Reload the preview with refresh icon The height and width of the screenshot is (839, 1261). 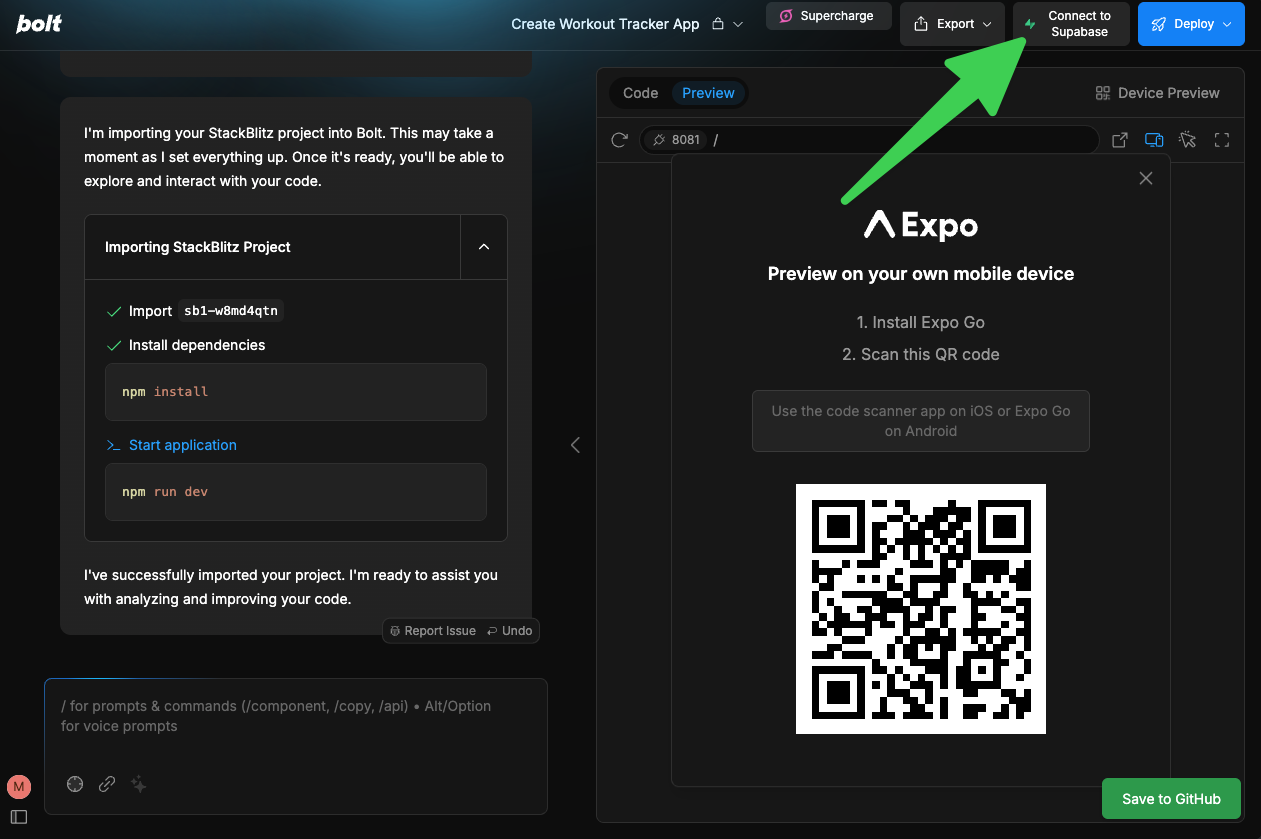point(619,140)
